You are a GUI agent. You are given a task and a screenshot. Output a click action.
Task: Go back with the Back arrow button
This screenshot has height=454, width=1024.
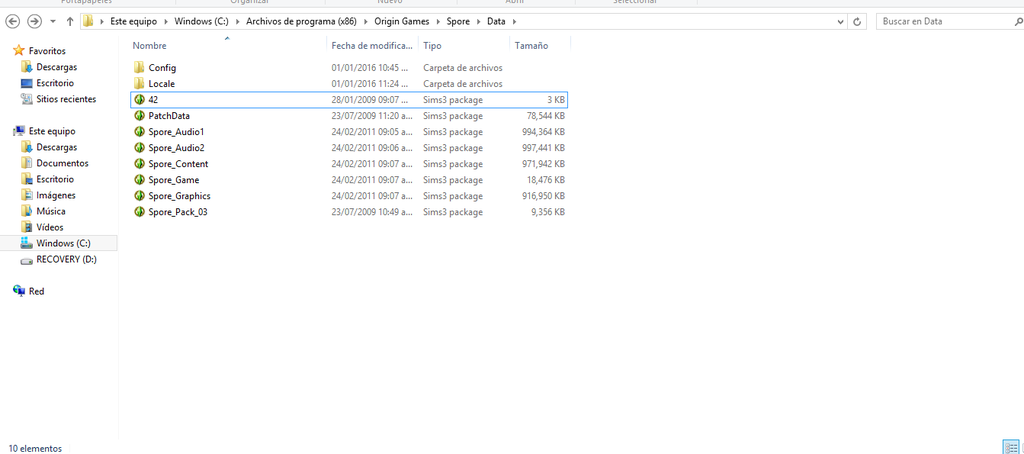(x=12, y=22)
